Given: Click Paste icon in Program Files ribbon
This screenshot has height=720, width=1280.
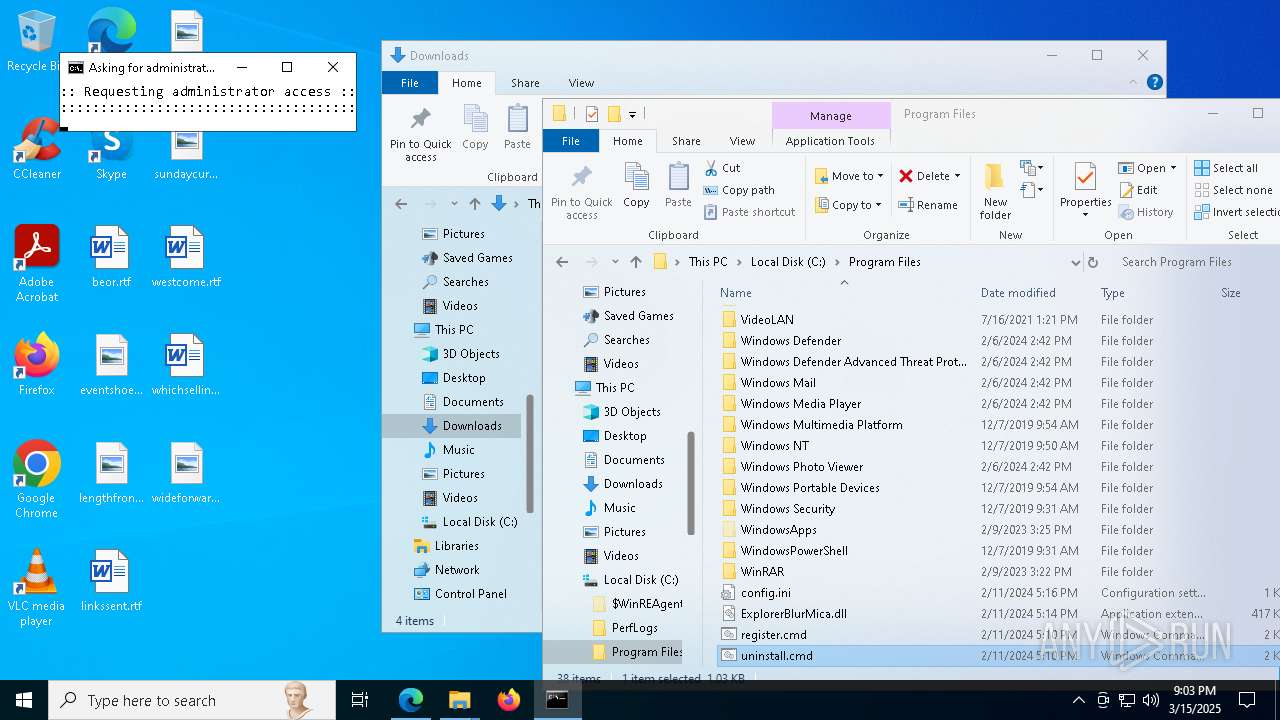Looking at the screenshot, I should 678,185.
